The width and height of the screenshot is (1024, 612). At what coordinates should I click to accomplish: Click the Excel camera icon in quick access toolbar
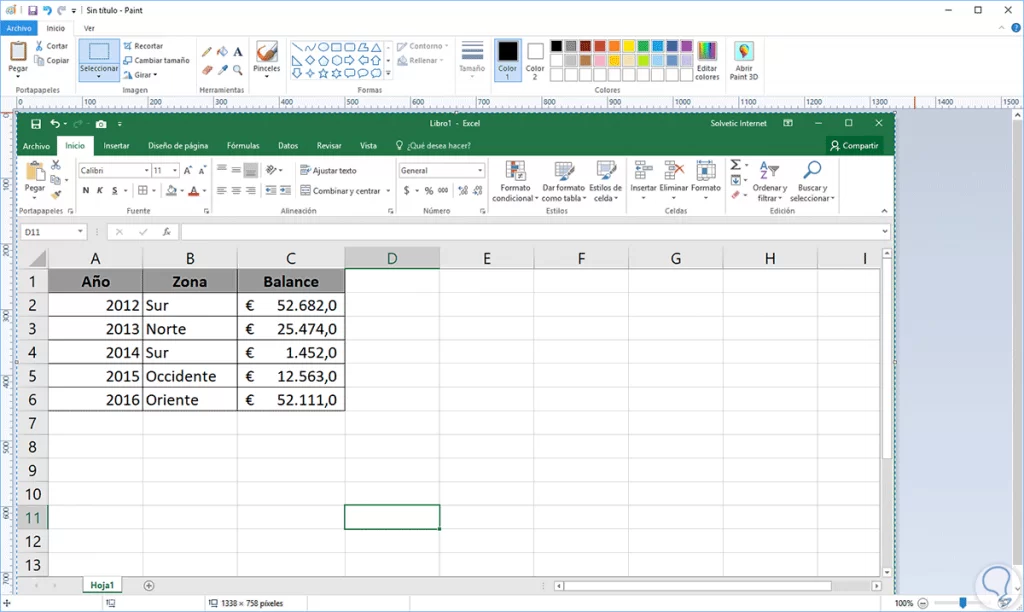point(101,123)
